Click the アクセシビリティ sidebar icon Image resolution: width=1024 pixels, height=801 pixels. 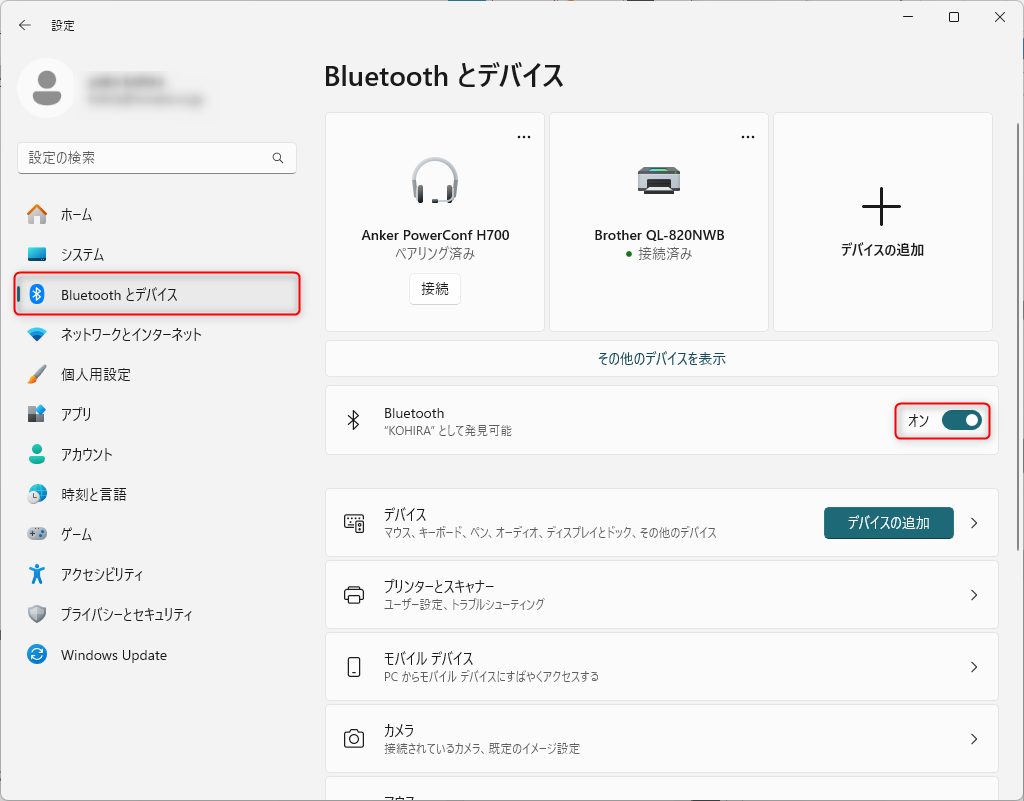(x=37, y=574)
